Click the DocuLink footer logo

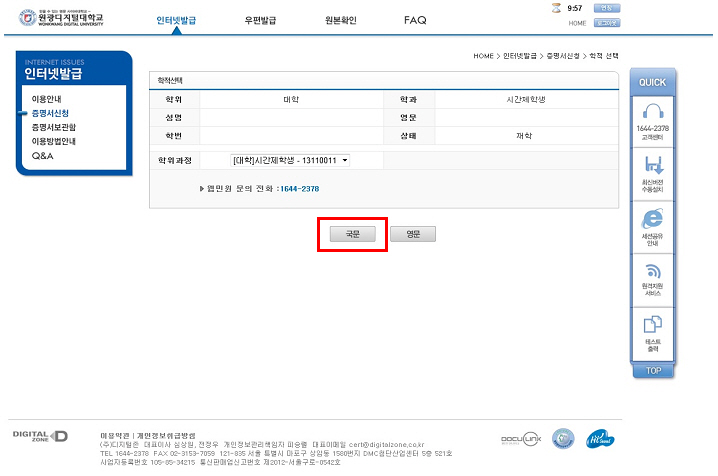[521, 439]
